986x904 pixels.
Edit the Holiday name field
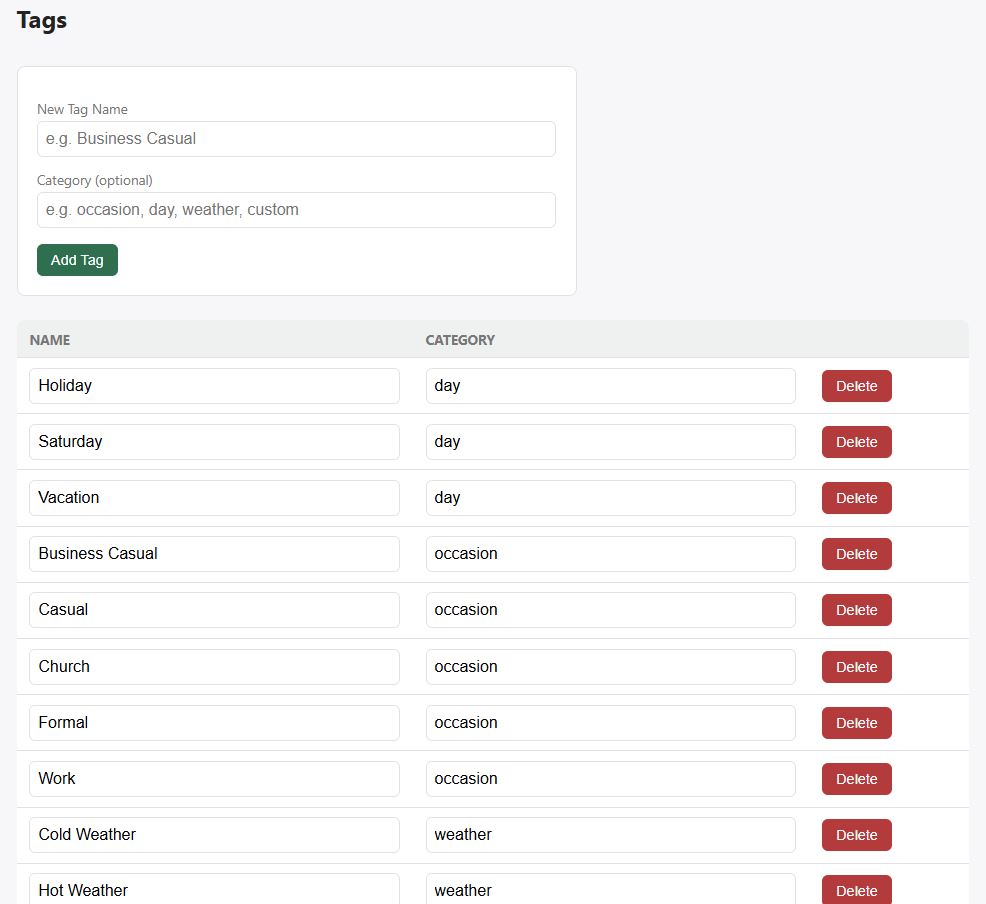click(214, 386)
